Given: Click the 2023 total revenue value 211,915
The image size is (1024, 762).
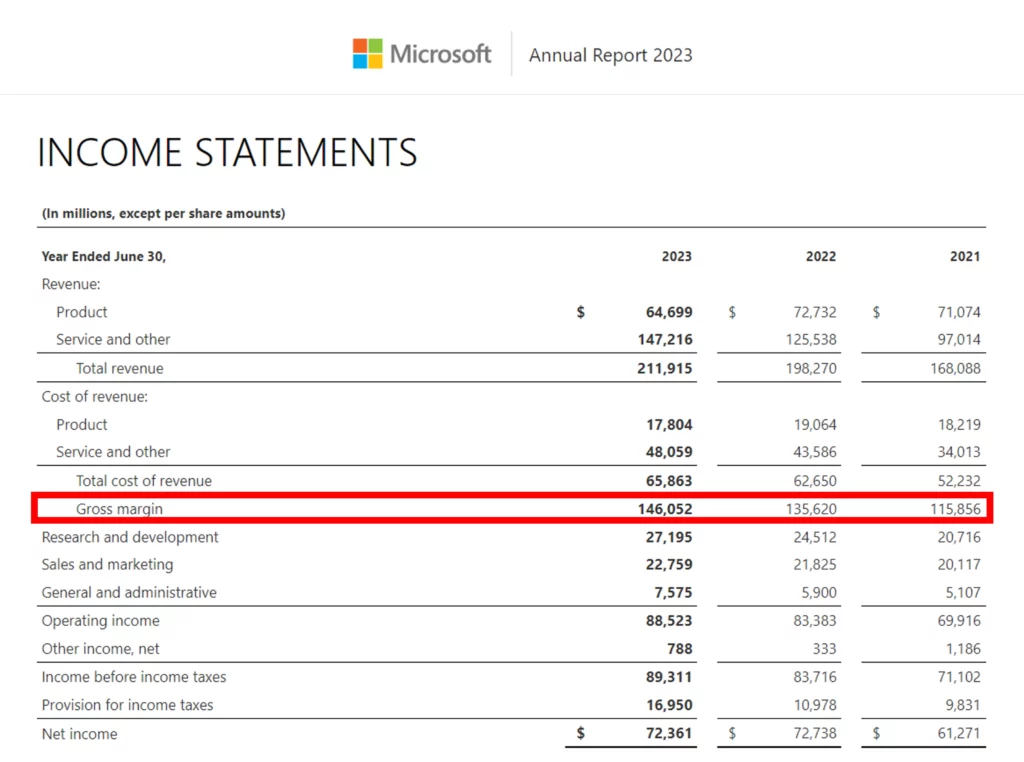Looking at the screenshot, I should click(x=665, y=368).
